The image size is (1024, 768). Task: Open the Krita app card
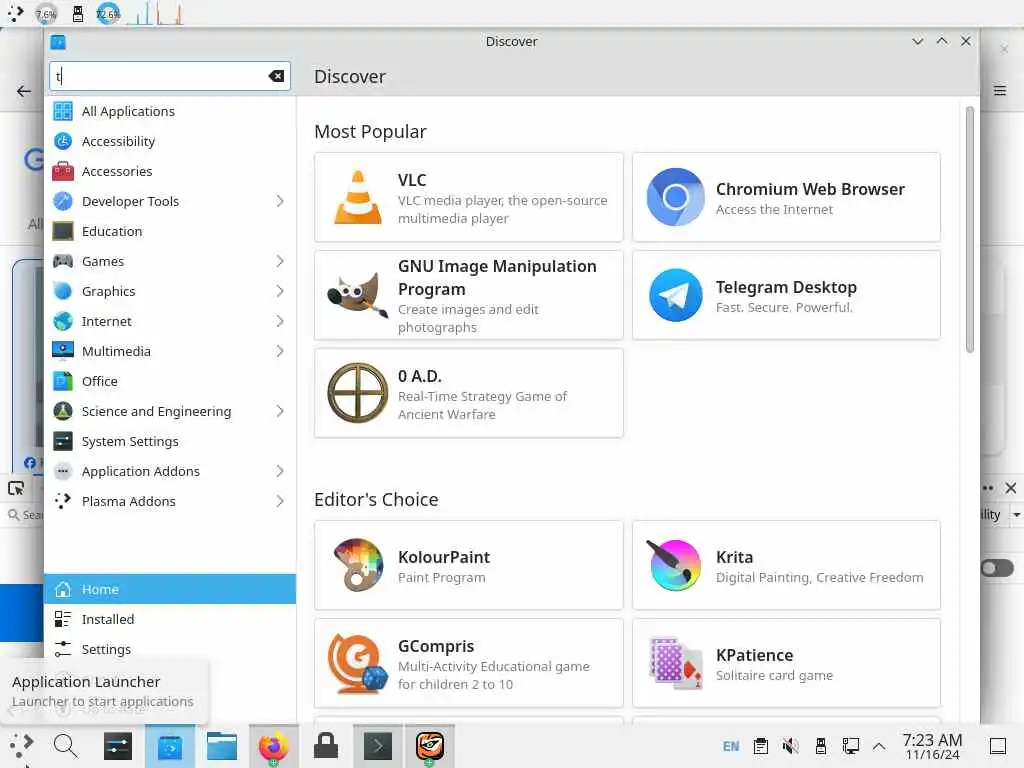point(786,566)
